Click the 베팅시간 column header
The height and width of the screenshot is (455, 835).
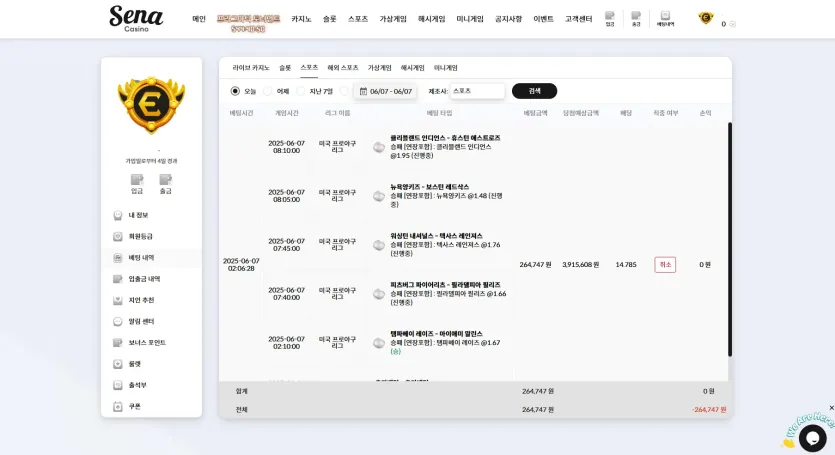pos(241,113)
